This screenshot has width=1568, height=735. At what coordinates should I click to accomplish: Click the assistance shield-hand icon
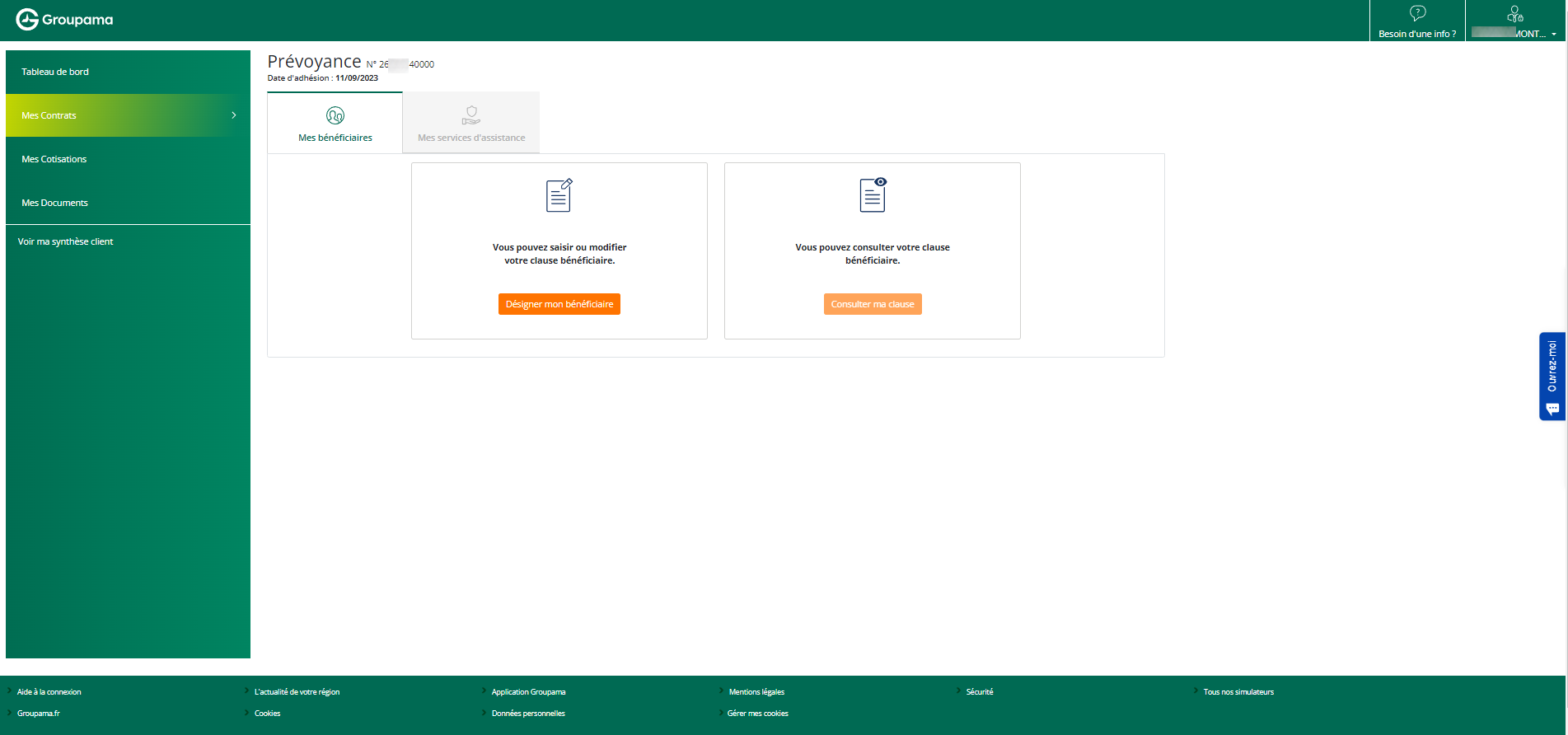tap(471, 115)
